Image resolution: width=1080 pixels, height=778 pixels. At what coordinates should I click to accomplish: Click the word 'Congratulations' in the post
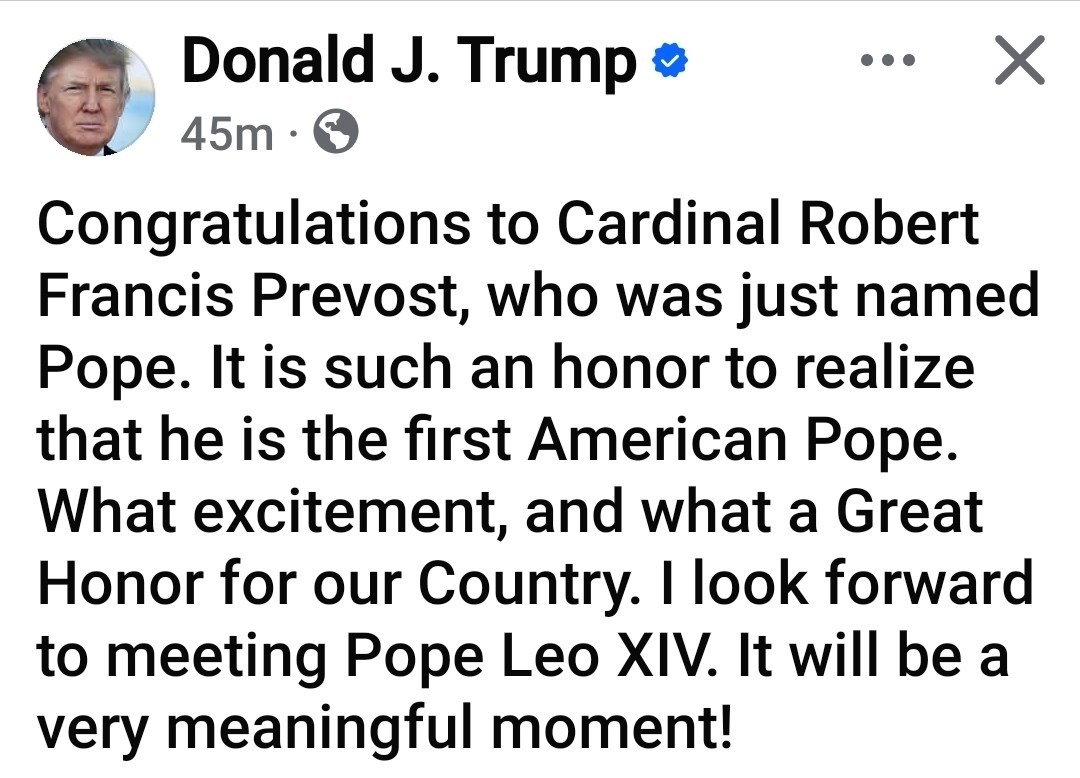click(x=254, y=226)
